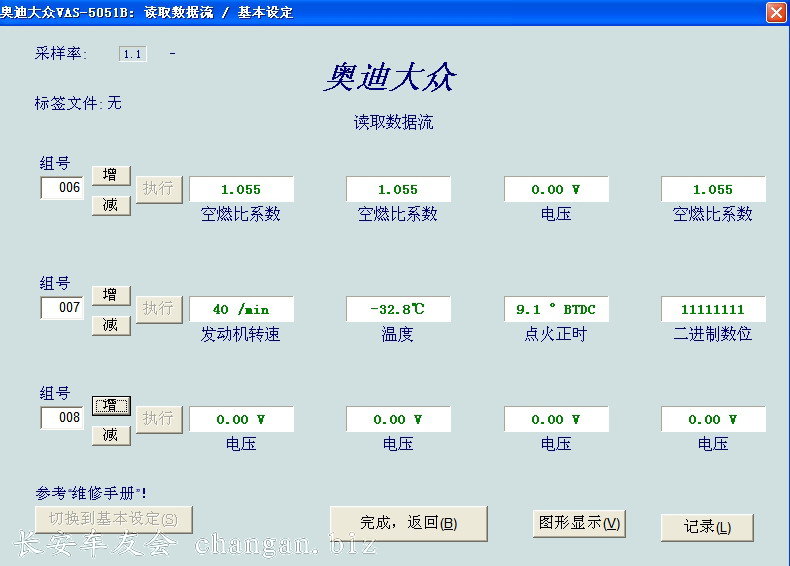Click the 执行 button for group 006
790x566 pixels.
click(x=159, y=190)
